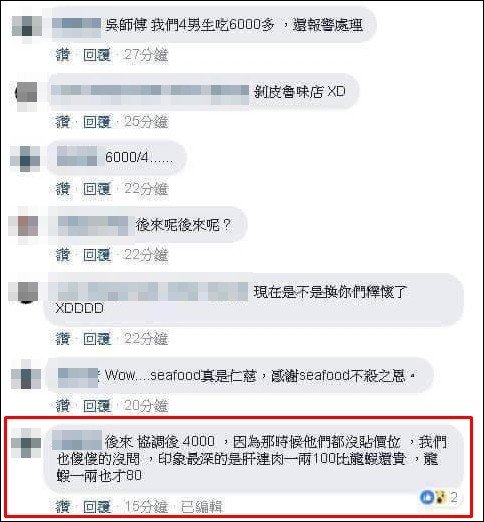Like the 吳師傅 6000多 comment
This screenshot has width=484, height=522.
[63, 55]
